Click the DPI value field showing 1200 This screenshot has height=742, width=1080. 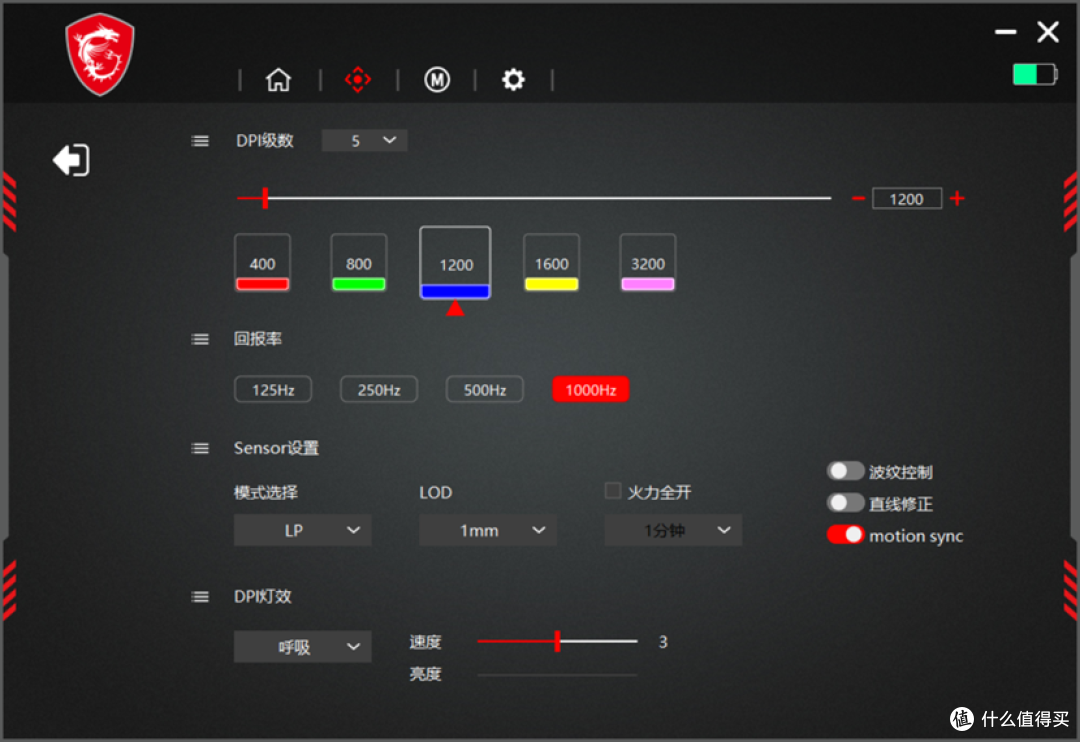click(906, 199)
